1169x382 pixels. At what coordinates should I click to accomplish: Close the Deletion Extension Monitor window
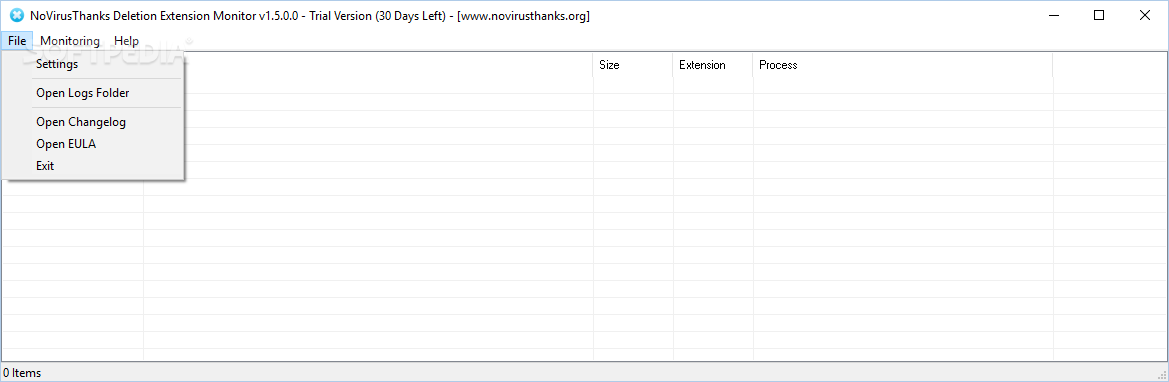pos(1144,15)
